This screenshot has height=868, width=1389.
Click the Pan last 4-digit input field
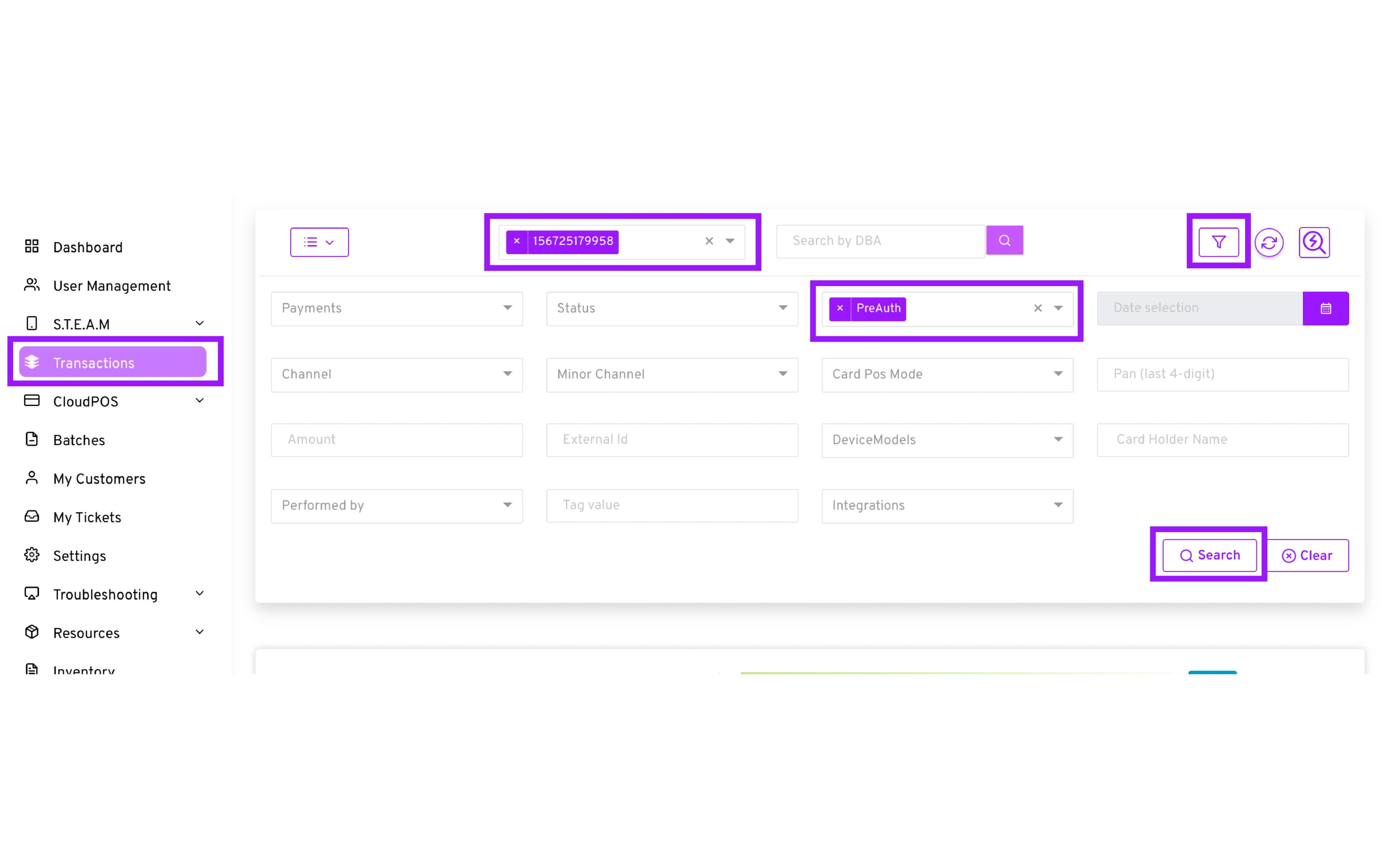click(x=1222, y=374)
